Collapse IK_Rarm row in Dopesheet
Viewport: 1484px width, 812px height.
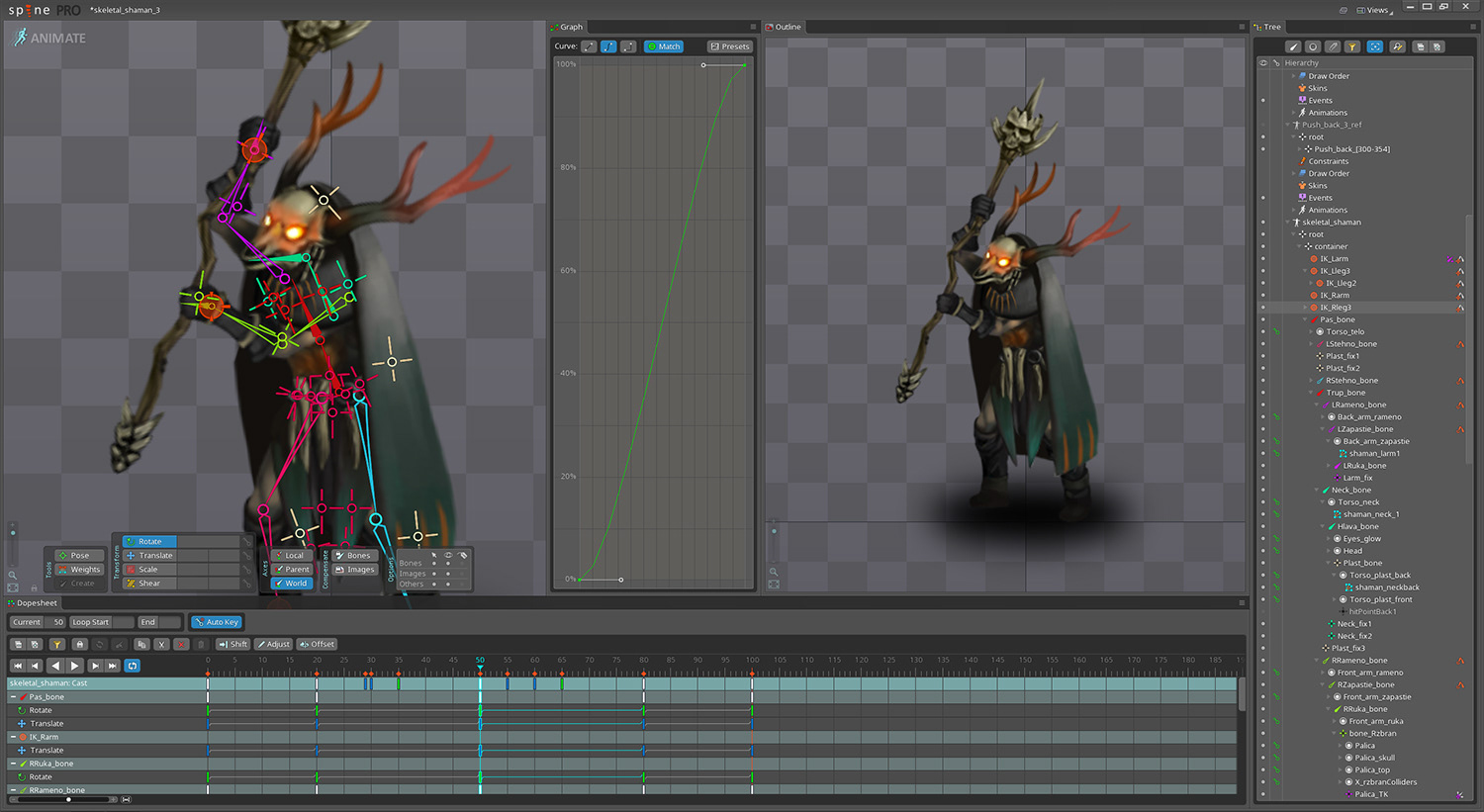pyautogui.click(x=13, y=737)
